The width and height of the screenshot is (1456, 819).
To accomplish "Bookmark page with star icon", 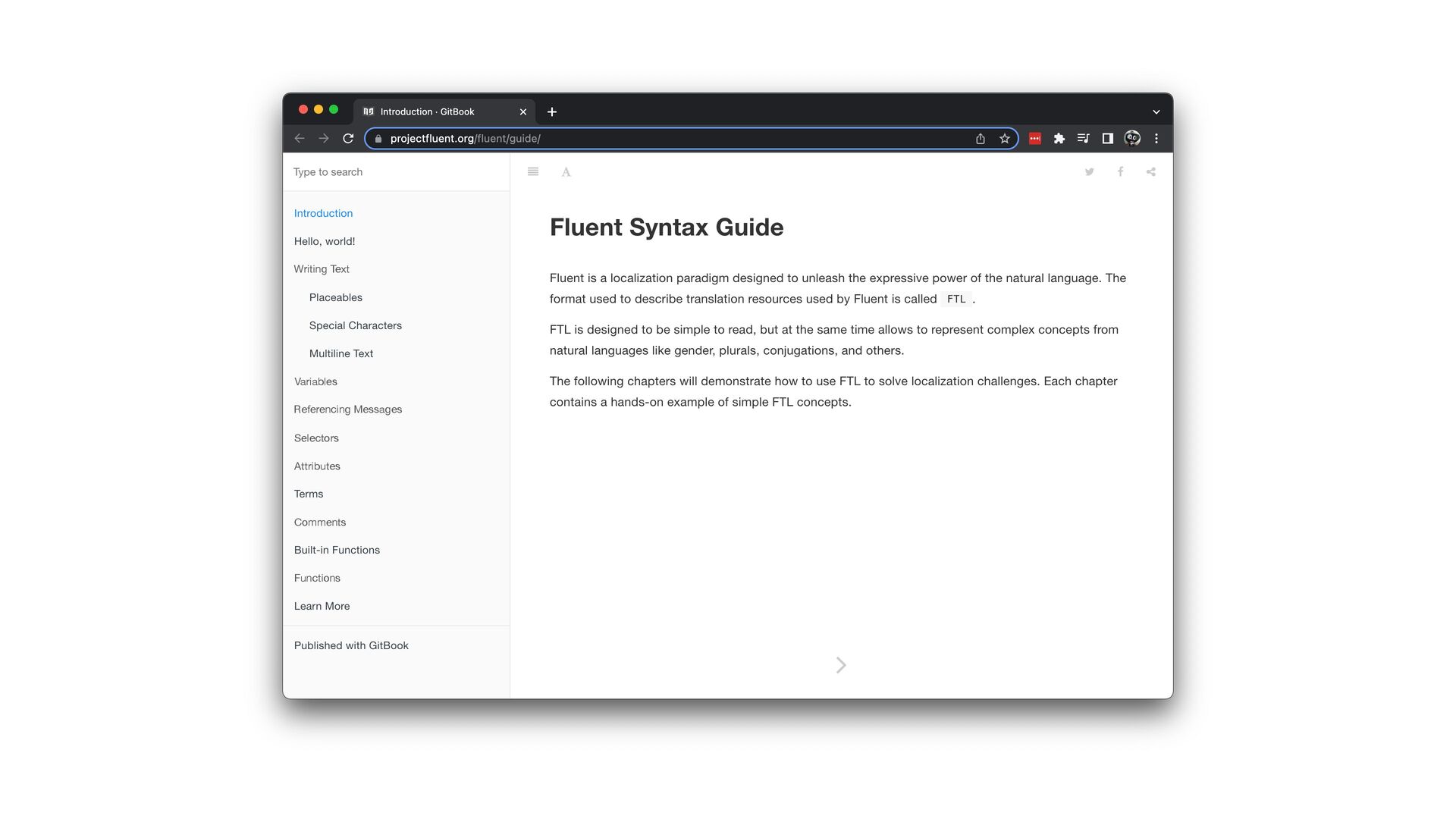I will click(1005, 139).
